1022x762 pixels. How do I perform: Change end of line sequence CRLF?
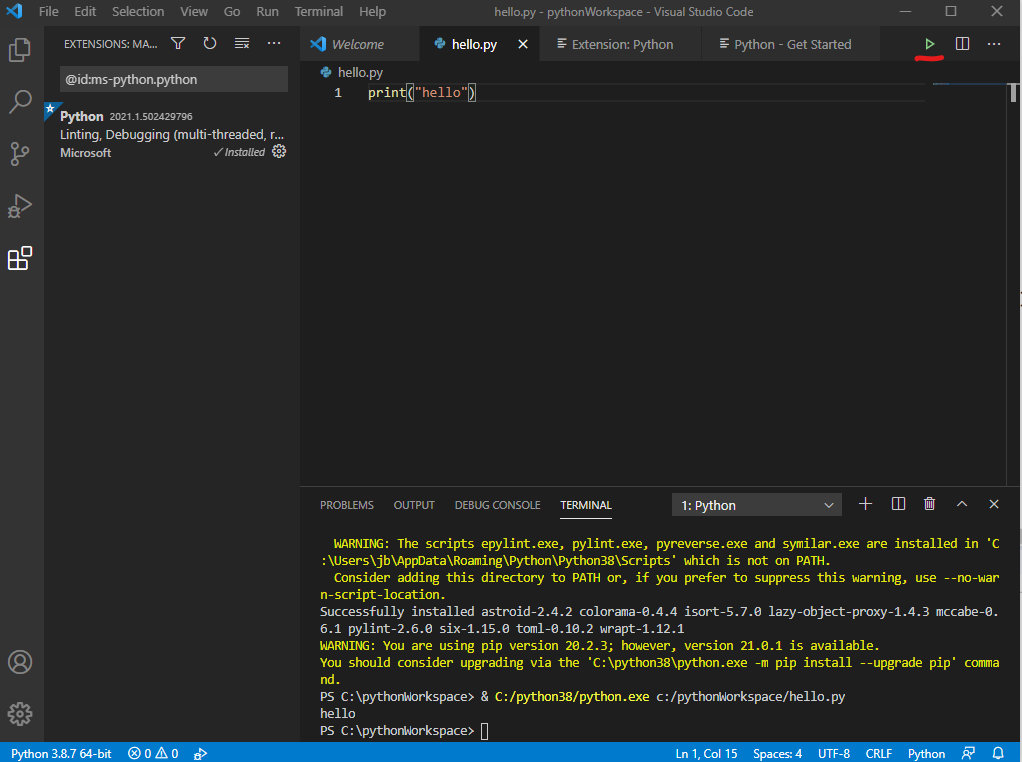878,754
